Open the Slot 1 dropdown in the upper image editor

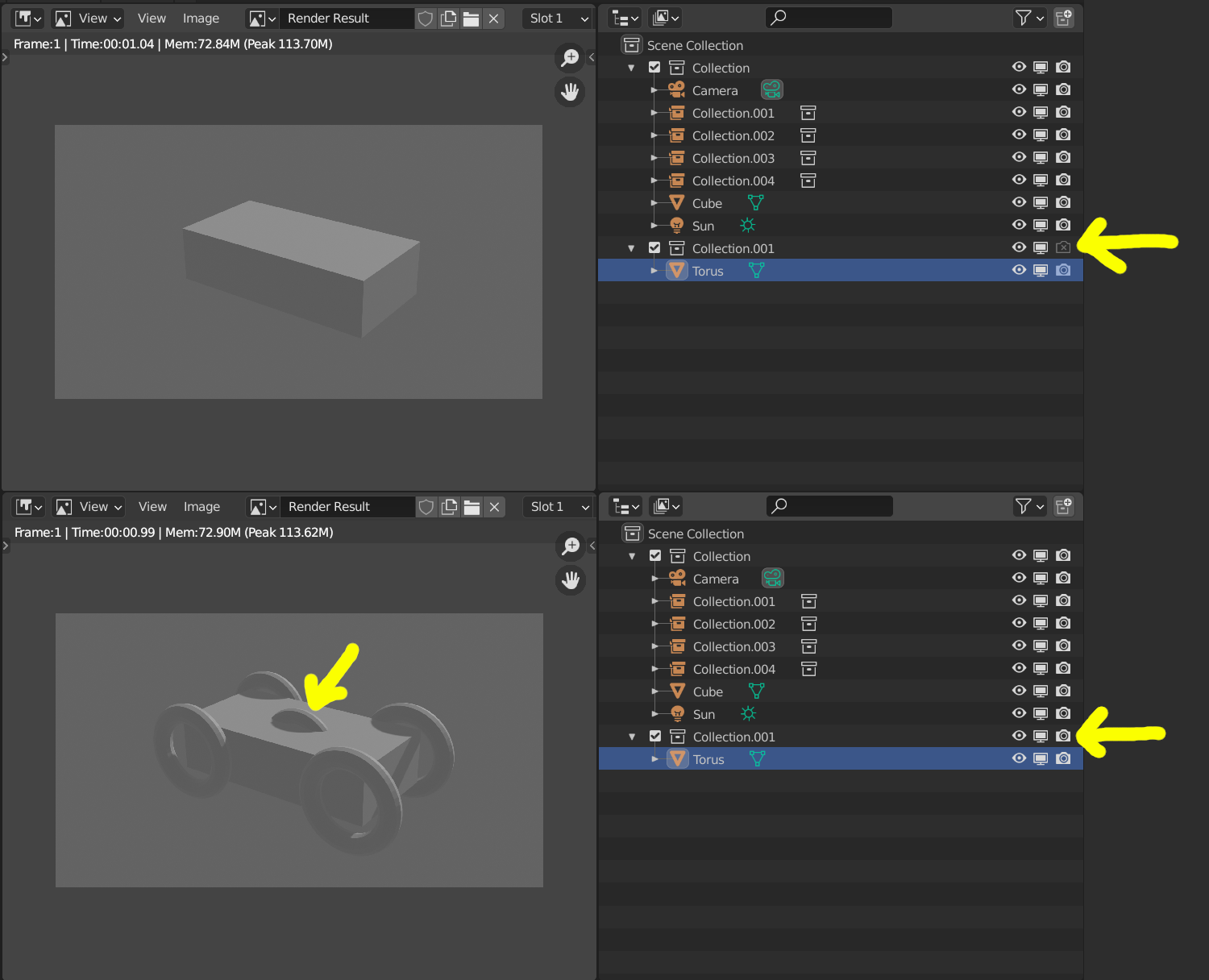559,19
